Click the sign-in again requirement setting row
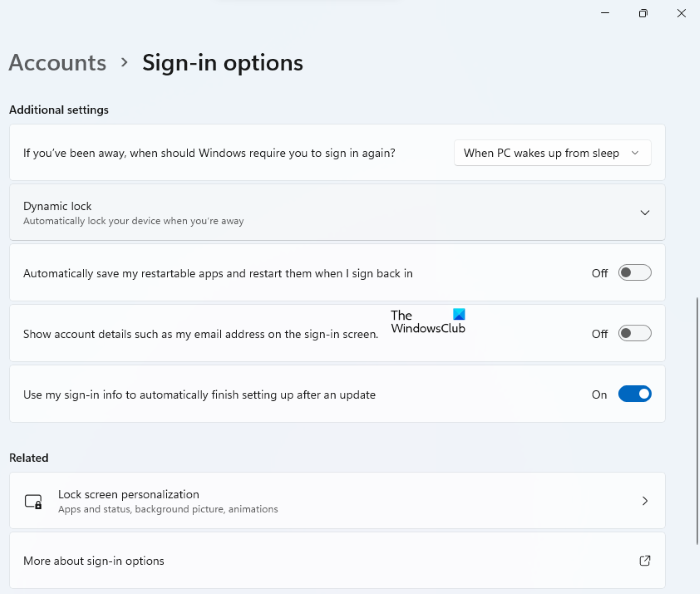 tap(210, 153)
